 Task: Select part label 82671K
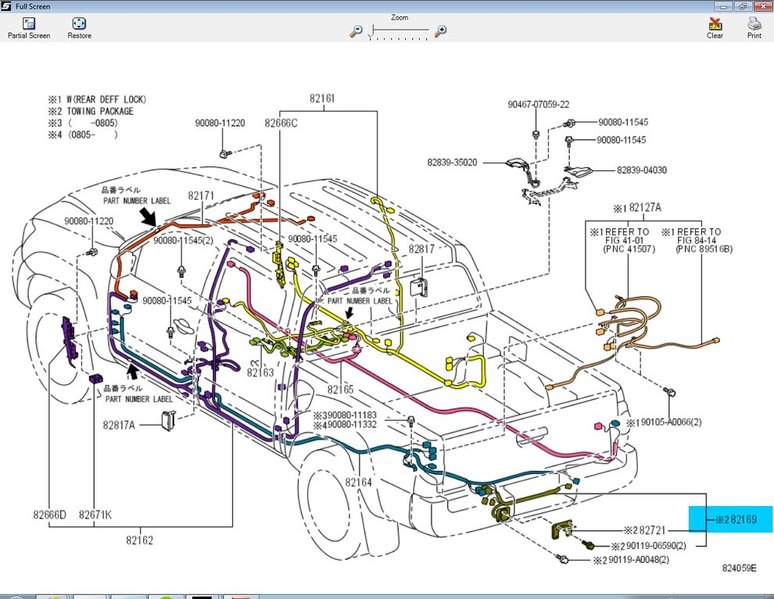tap(95, 515)
